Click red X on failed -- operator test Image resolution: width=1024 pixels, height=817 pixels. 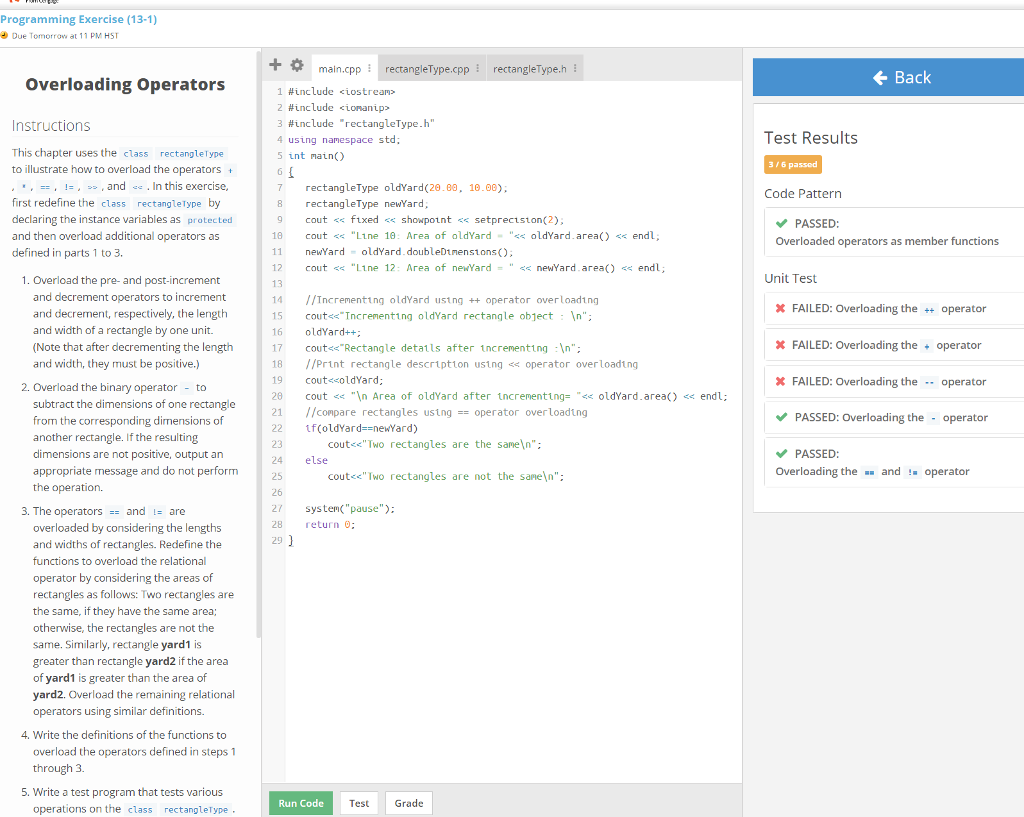(780, 381)
